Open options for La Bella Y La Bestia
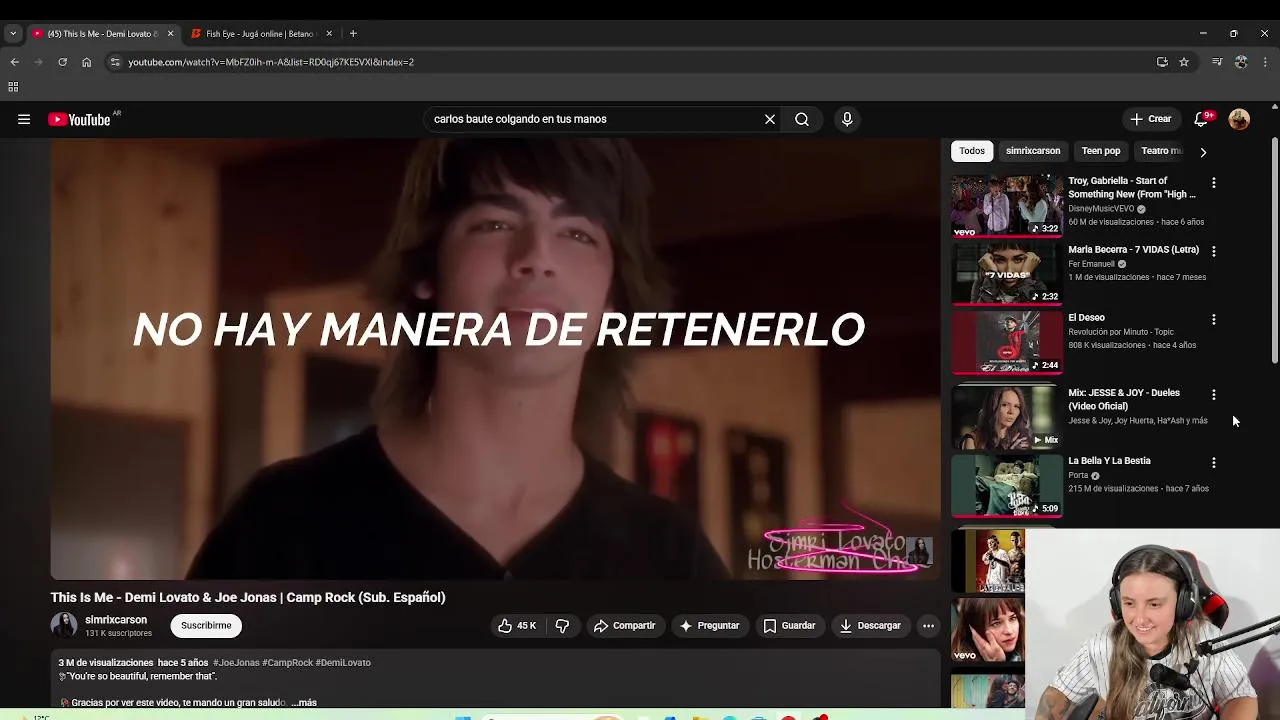The width and height of the screenshot is (1280, 720). coord(1214,463)
